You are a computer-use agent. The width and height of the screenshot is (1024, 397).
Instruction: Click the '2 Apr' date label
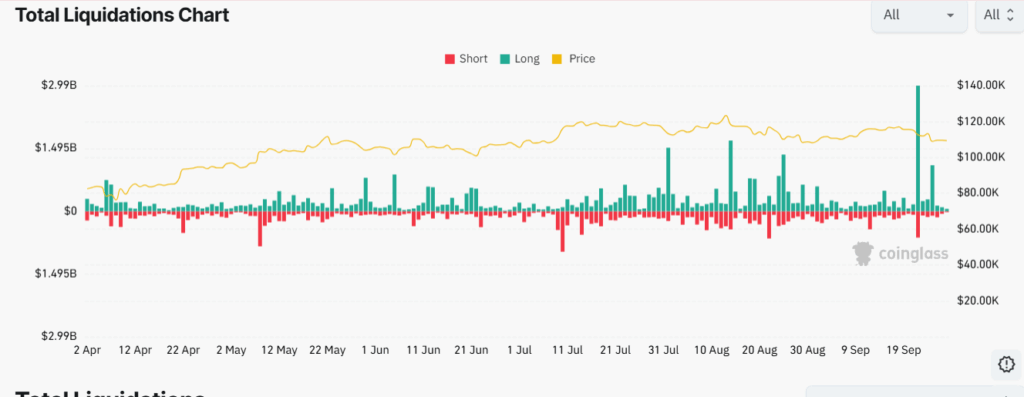pyautogui.click(x=87, y=351)
